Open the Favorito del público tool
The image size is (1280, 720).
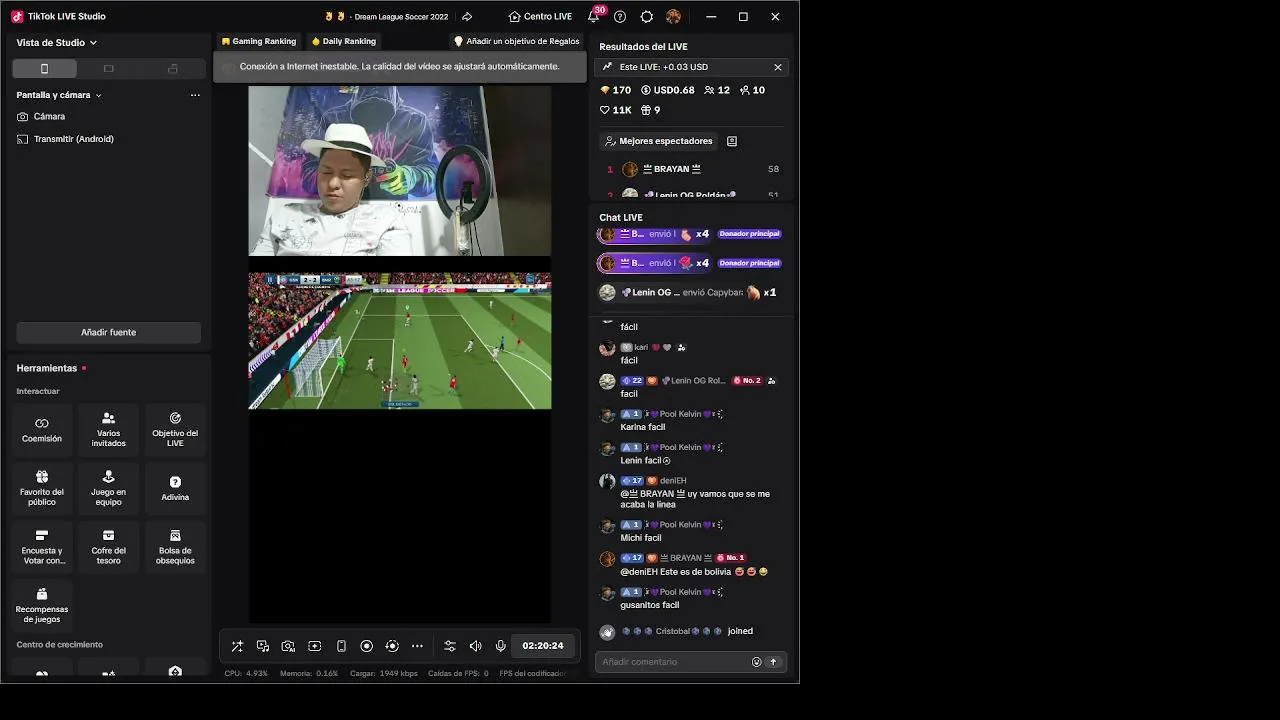click(x=42, y=489)
